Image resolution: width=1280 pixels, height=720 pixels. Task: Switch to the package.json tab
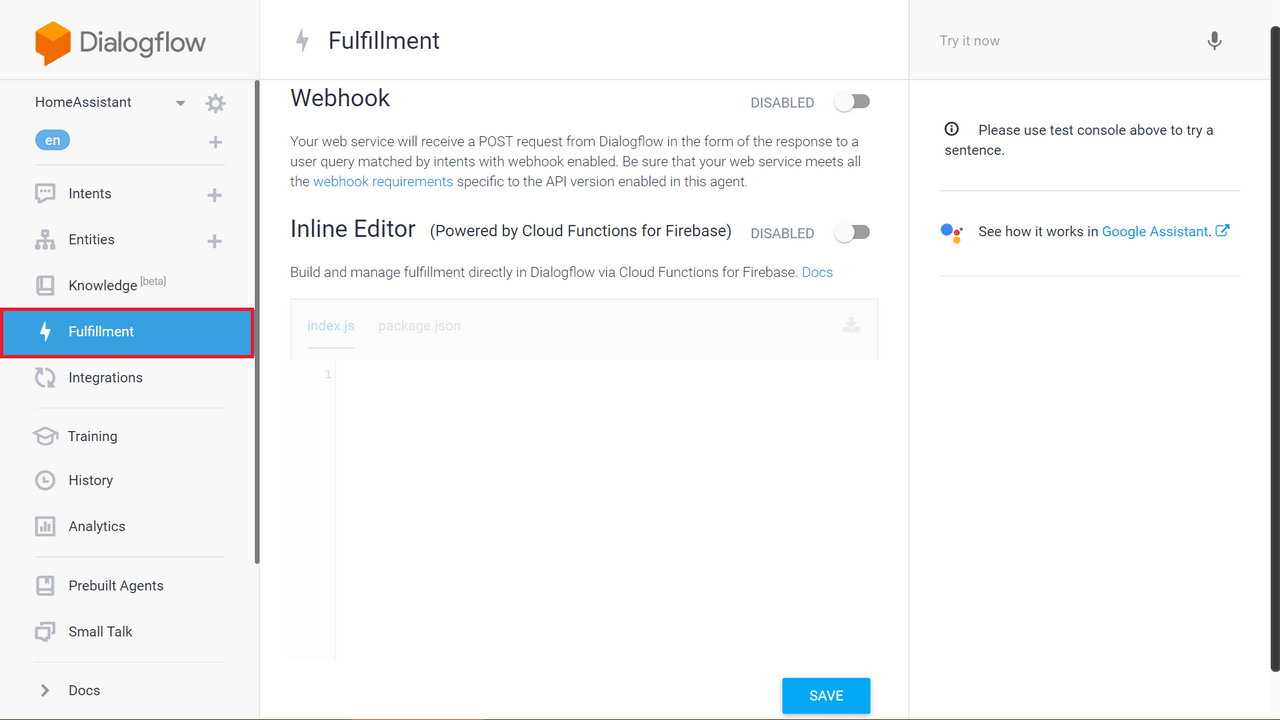419,326
